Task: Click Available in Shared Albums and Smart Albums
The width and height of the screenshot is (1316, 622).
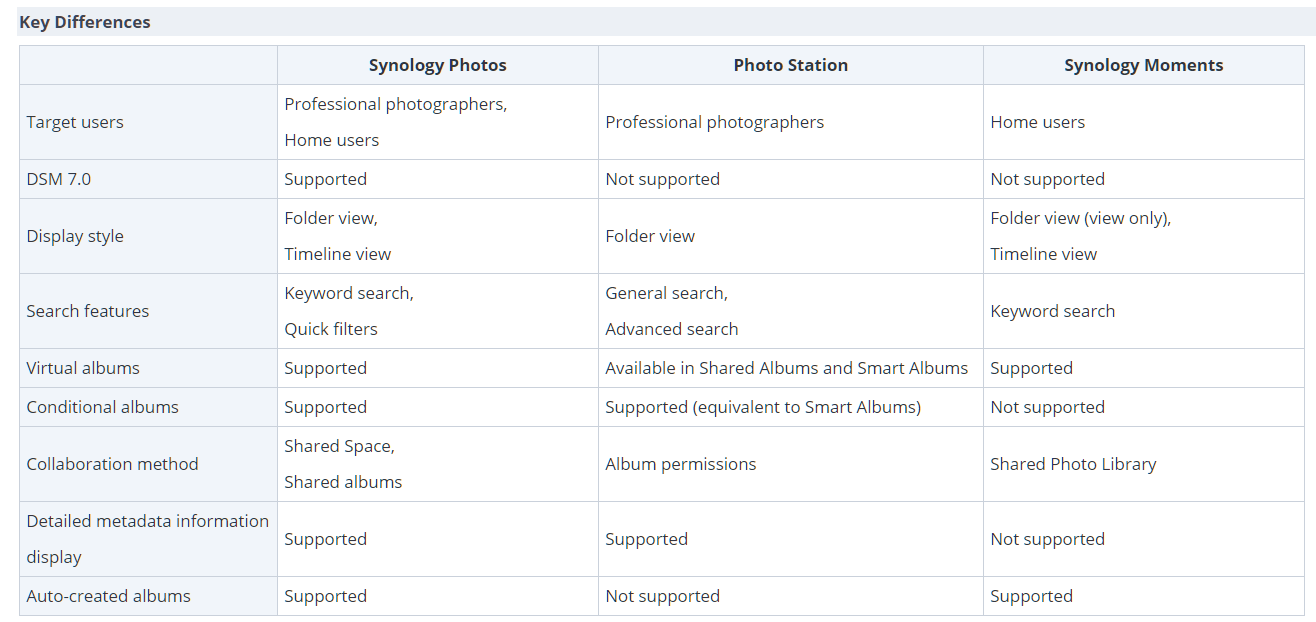Action: click(x=786, y=368)
